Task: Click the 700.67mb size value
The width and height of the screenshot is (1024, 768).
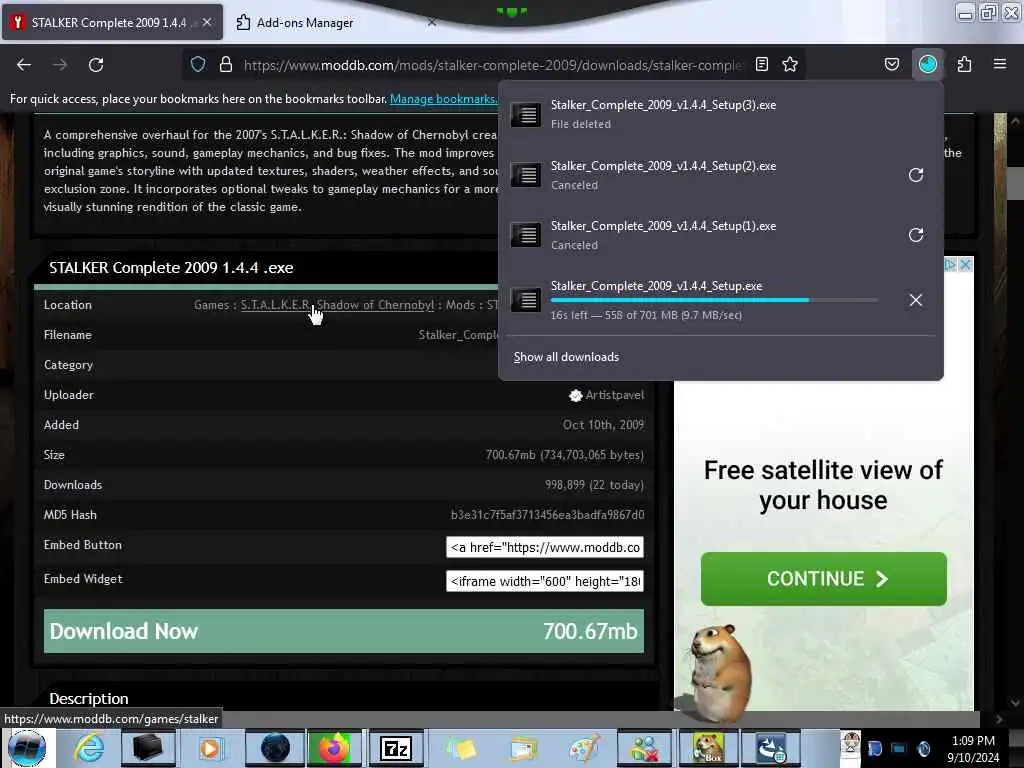Action: [x=565, y=455]
